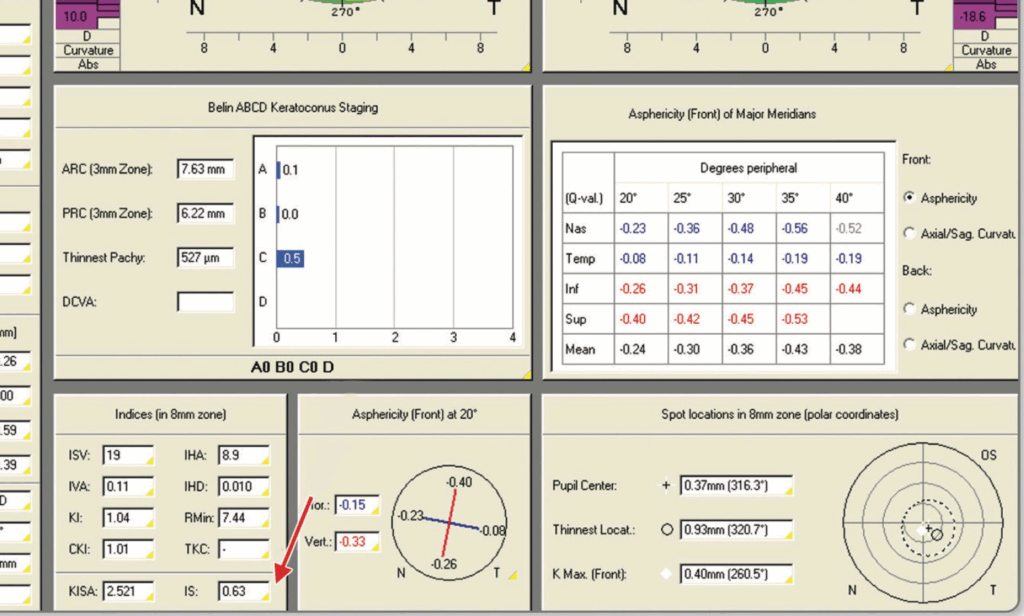This screenshot has height=616, width=1024.
Task: Enable Back Axial/Sag. Curvature radio option
Action: pyautogui.click(x=909, y=344)
